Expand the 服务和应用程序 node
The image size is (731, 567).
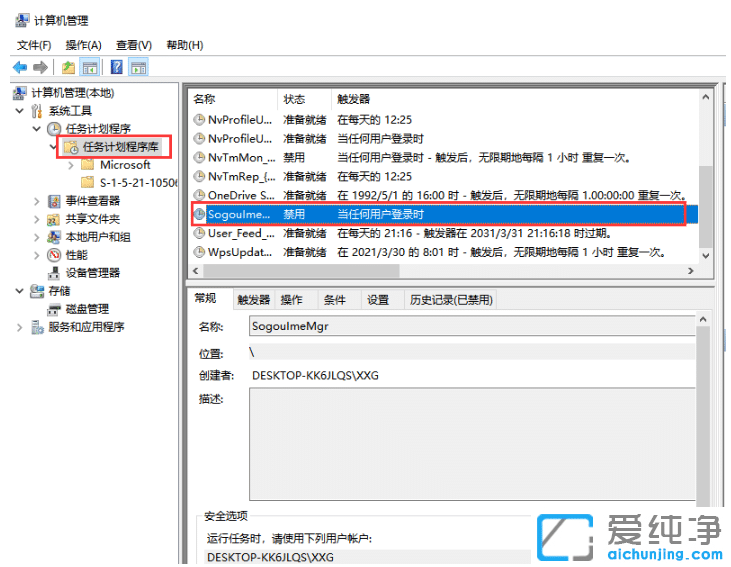pyautogui.click(x=20, y=327)
